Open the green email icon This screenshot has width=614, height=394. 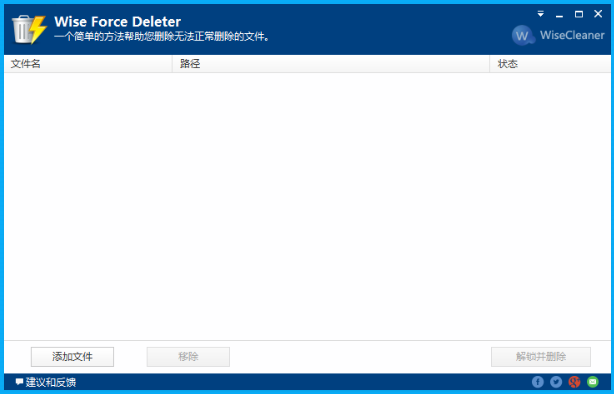593,381
